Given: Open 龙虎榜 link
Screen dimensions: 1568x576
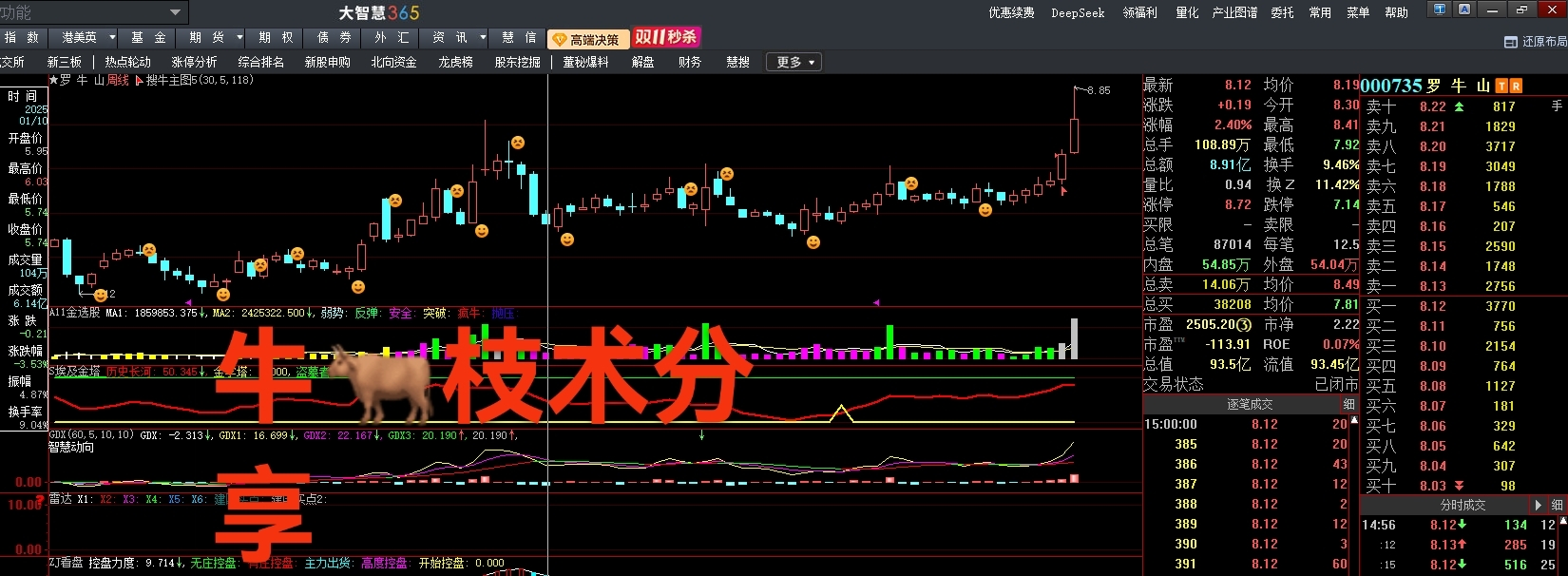Looking at the screenshot, I should click(x=455, y=62).
